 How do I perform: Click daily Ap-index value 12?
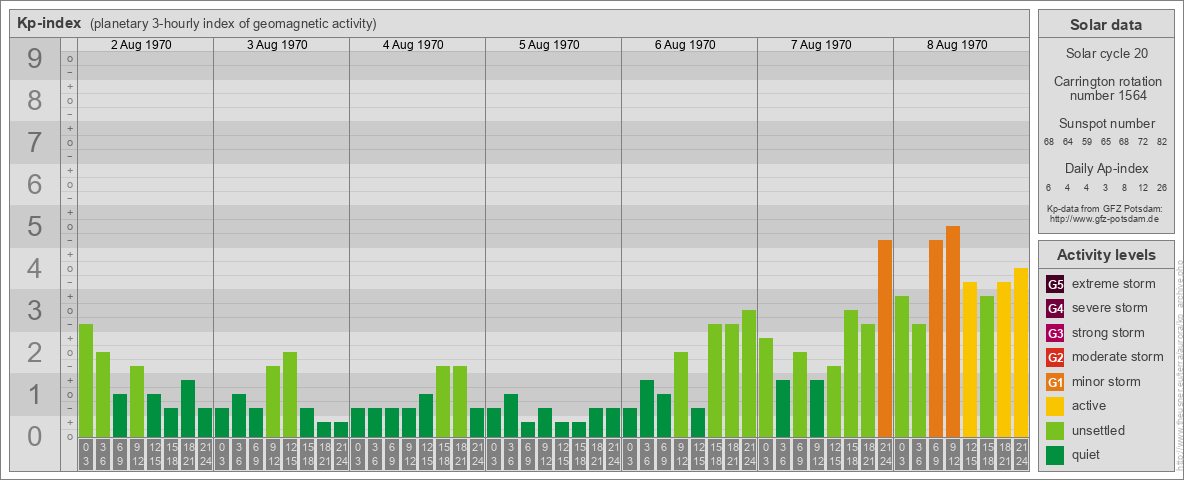coord(1142,187)
